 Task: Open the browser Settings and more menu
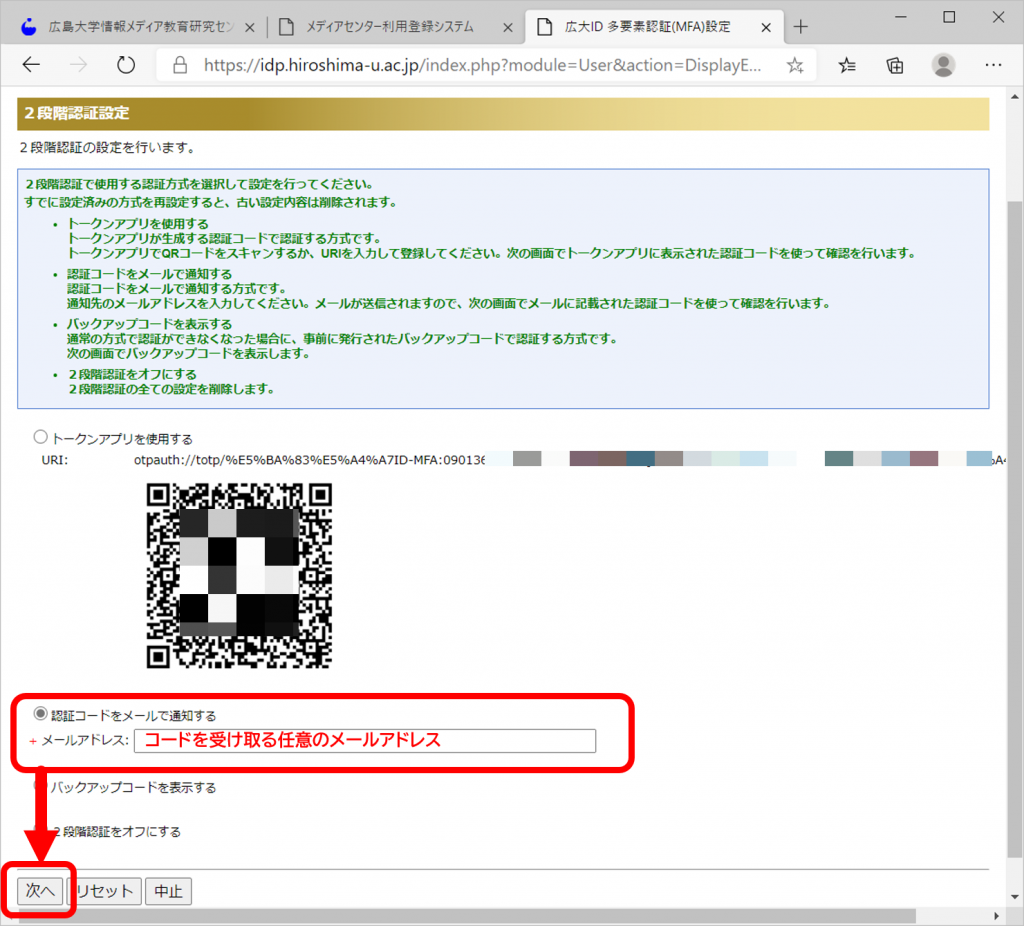[993, 65]
